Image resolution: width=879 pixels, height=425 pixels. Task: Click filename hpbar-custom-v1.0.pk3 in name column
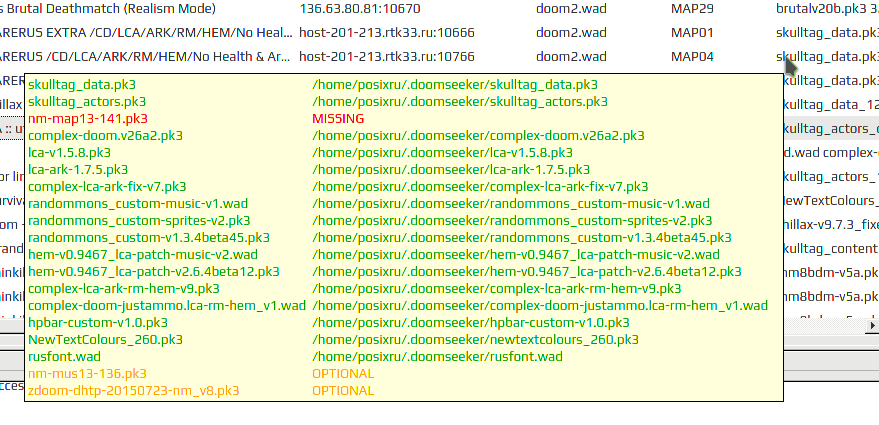click(98, 322)
